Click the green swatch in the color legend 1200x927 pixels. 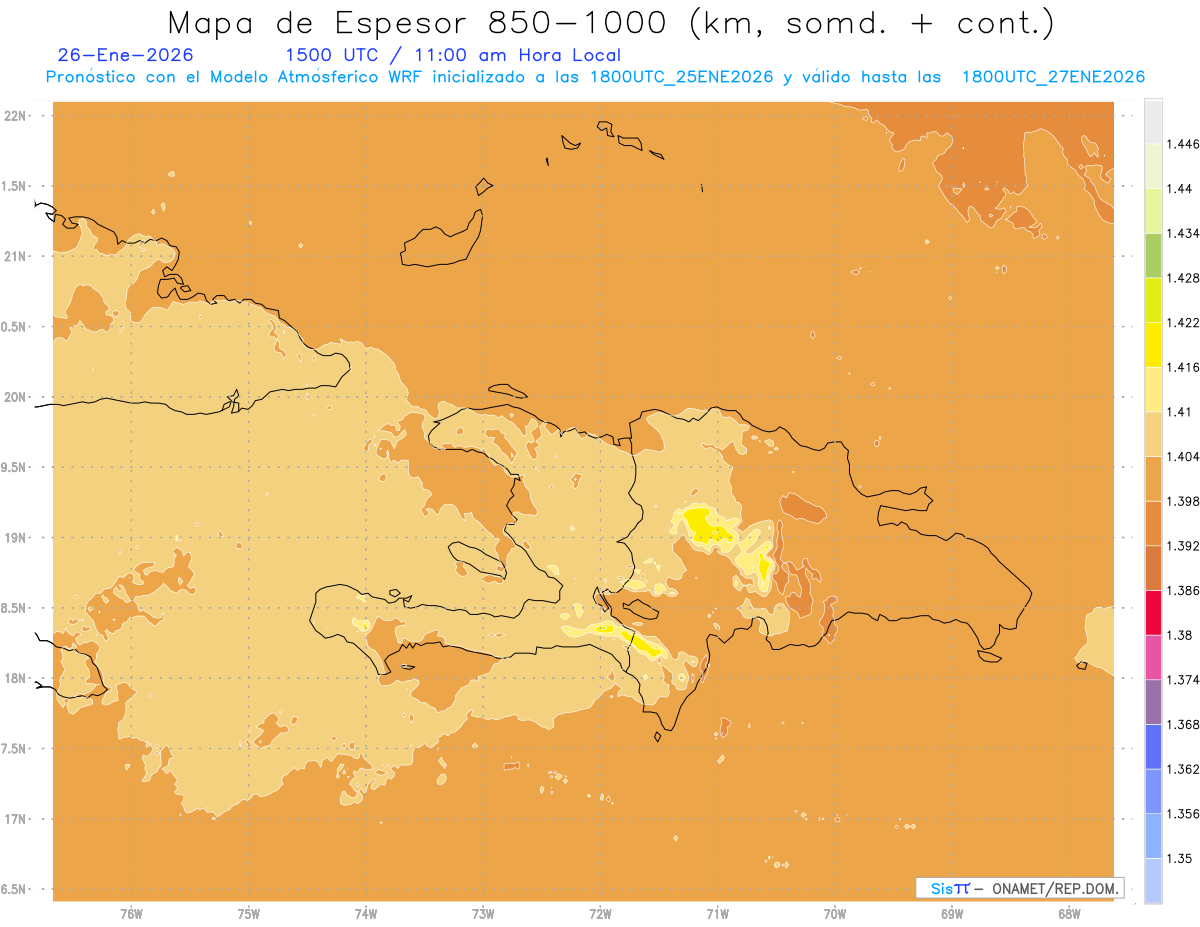pyautogui.click(x=1153, y=255)
